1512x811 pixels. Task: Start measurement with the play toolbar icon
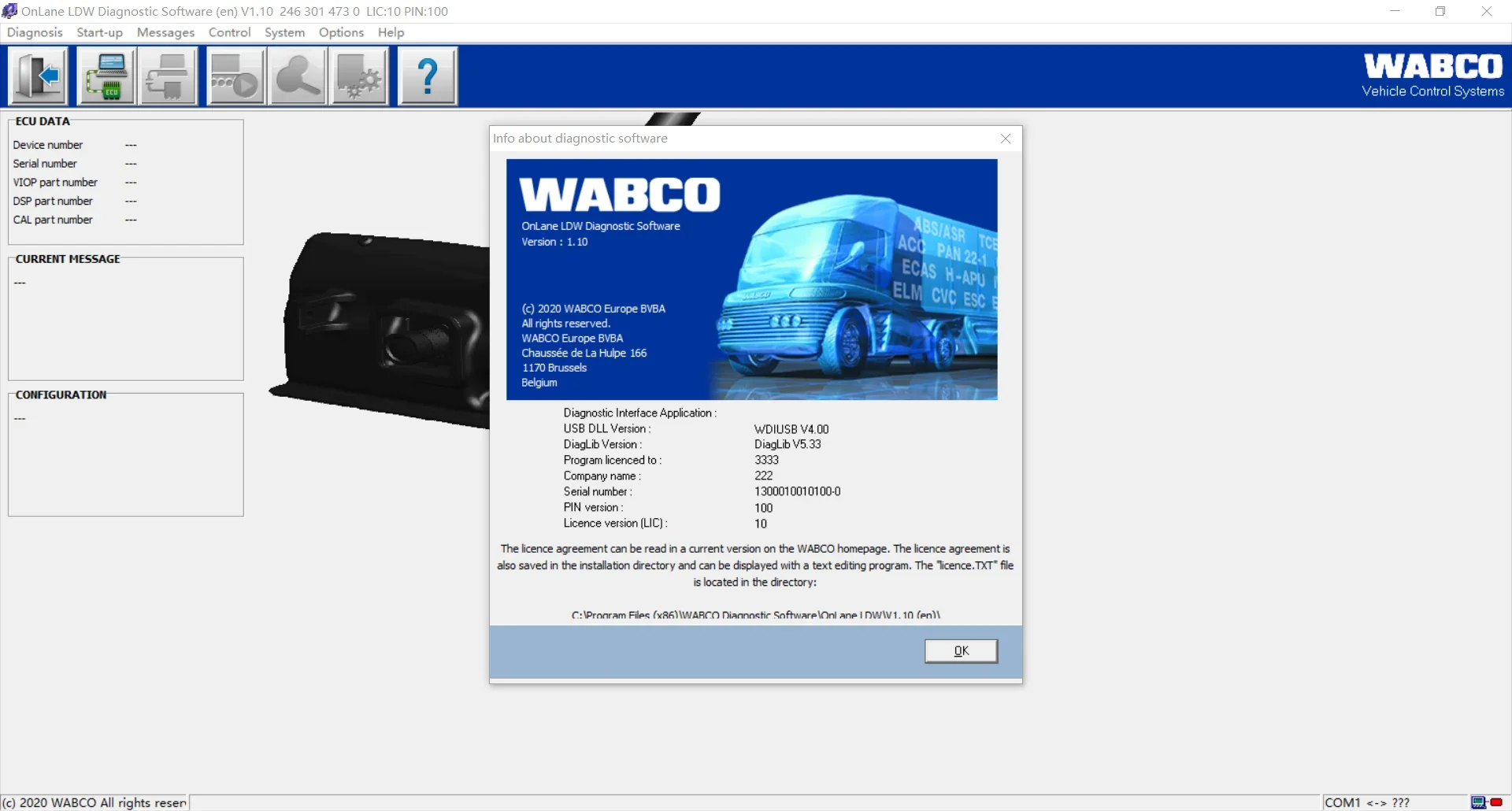235,76
